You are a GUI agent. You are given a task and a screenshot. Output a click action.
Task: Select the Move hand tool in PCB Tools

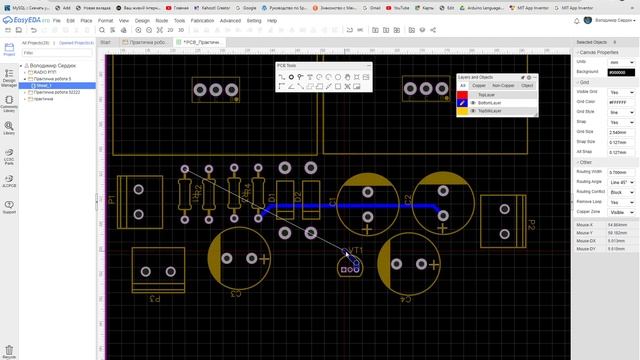347,77
